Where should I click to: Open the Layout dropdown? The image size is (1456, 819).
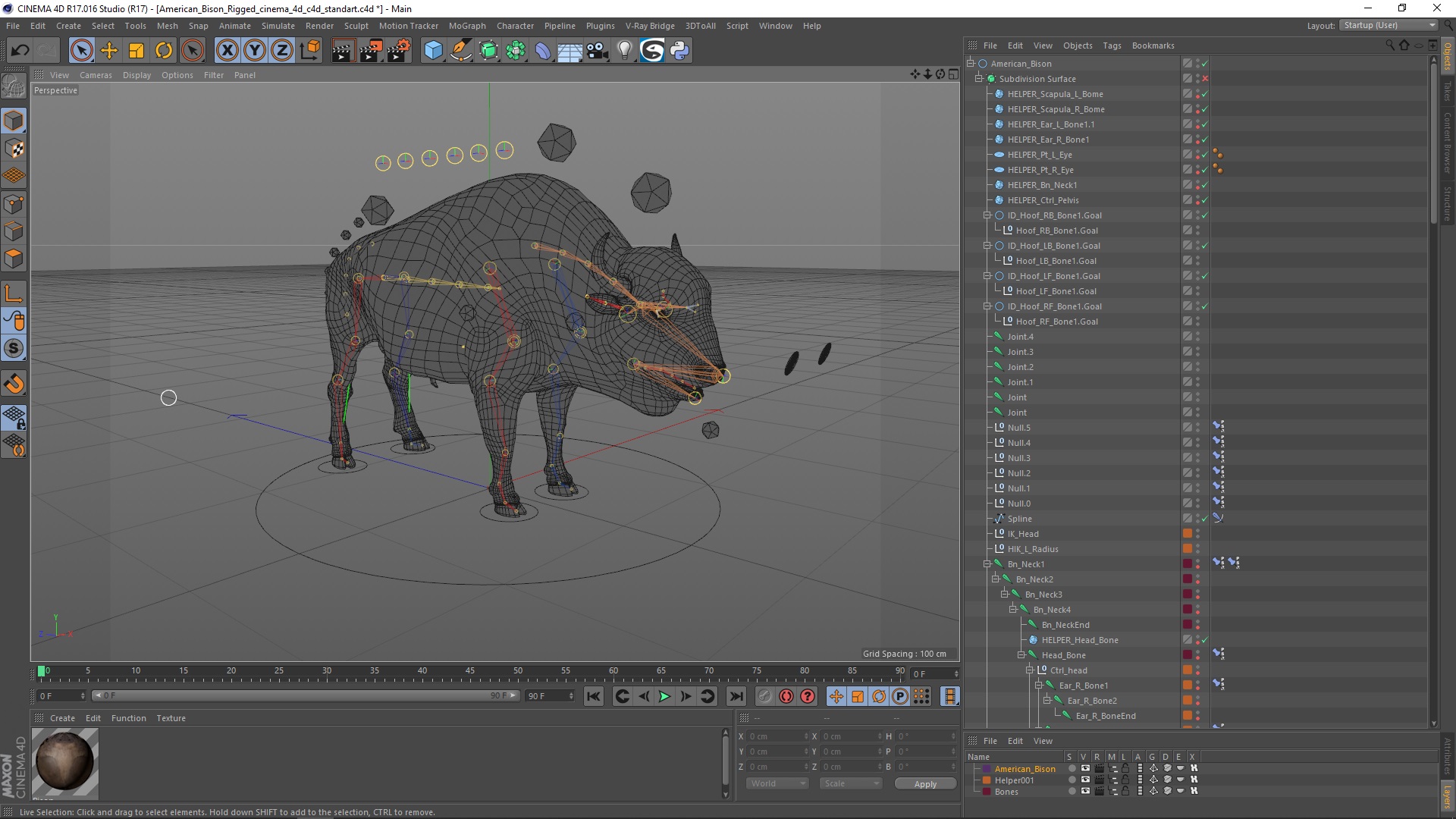(1388, 25)
